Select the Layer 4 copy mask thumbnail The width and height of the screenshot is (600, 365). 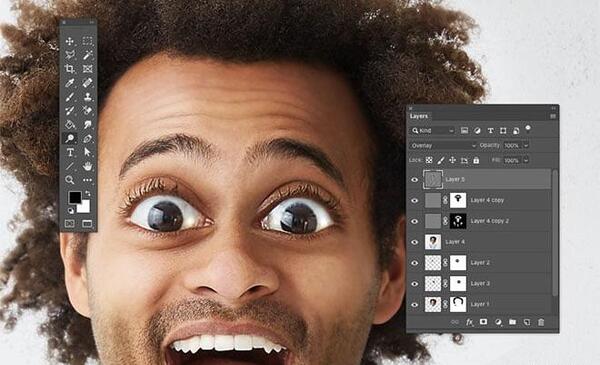(458, 200)
